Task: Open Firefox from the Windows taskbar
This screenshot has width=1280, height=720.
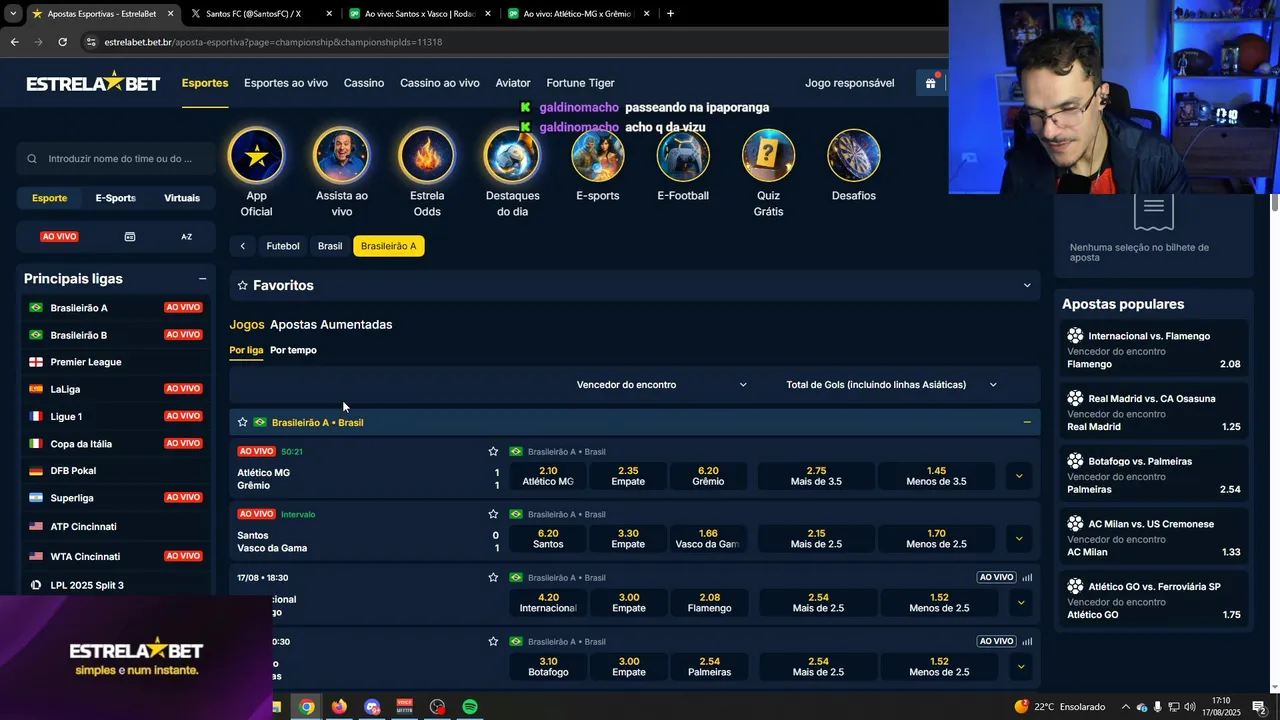Action: [339, 707]
